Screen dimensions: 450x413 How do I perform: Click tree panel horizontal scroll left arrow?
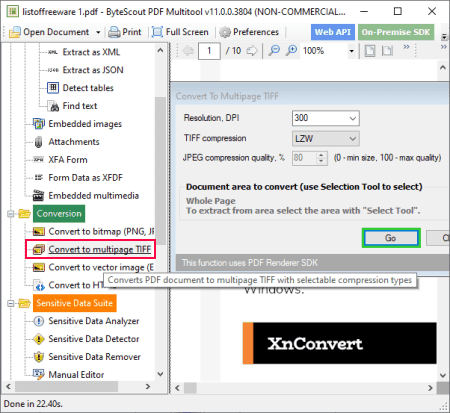(x=8, y=387)
